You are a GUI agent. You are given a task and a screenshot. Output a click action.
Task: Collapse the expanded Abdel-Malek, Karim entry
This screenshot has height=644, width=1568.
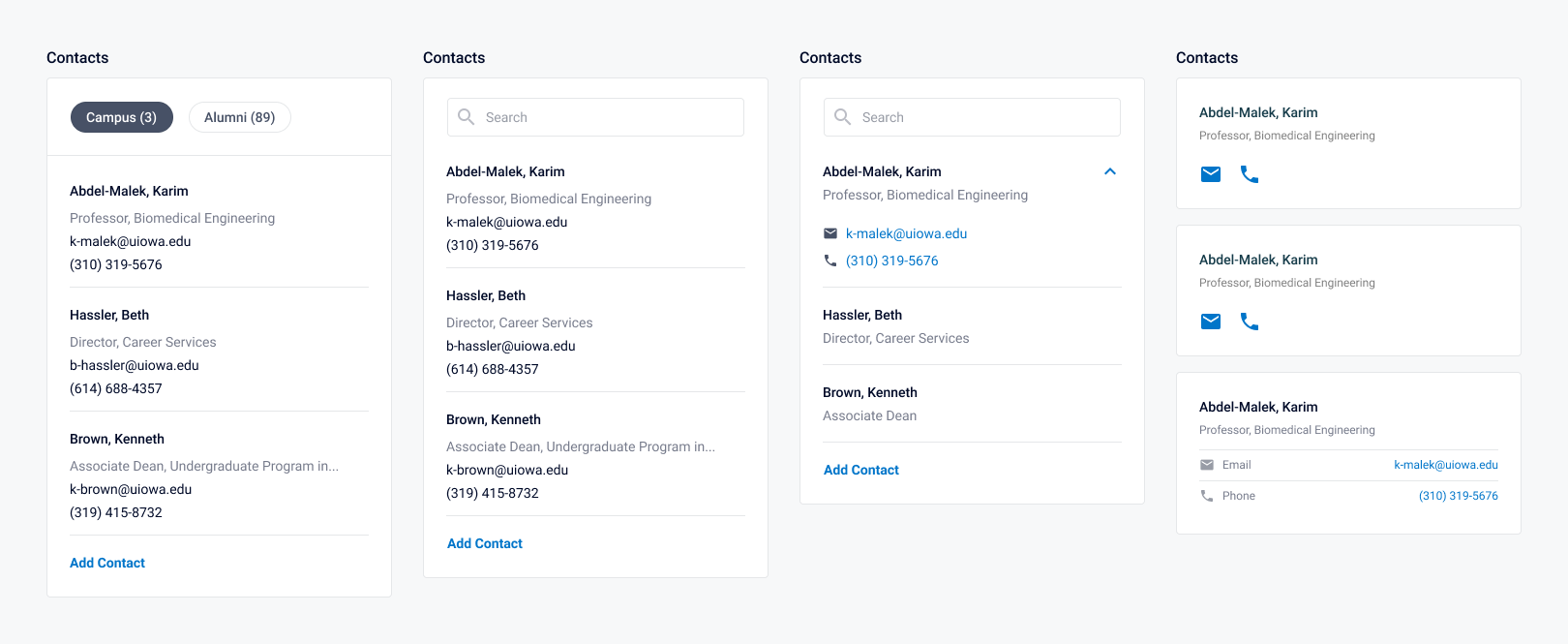pyautogui.click(x=1110, y=171)
